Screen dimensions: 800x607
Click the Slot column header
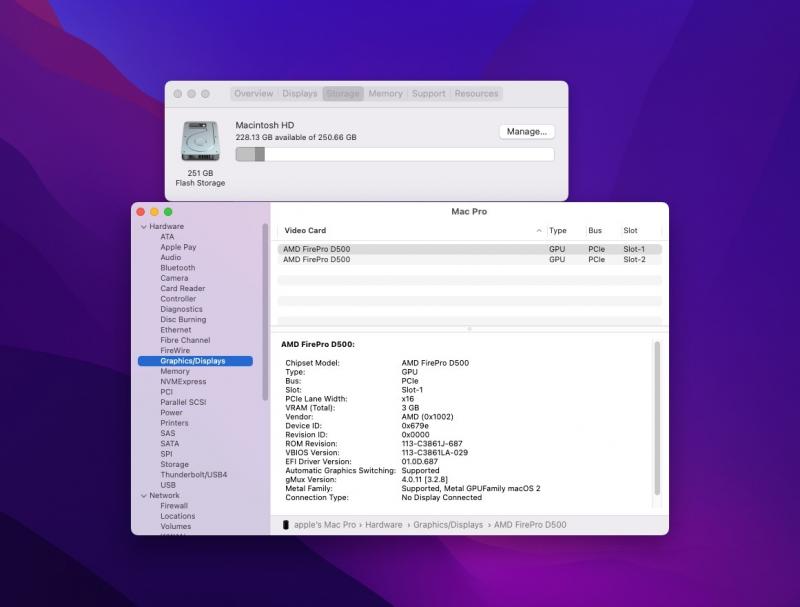[x=630, y=231]
